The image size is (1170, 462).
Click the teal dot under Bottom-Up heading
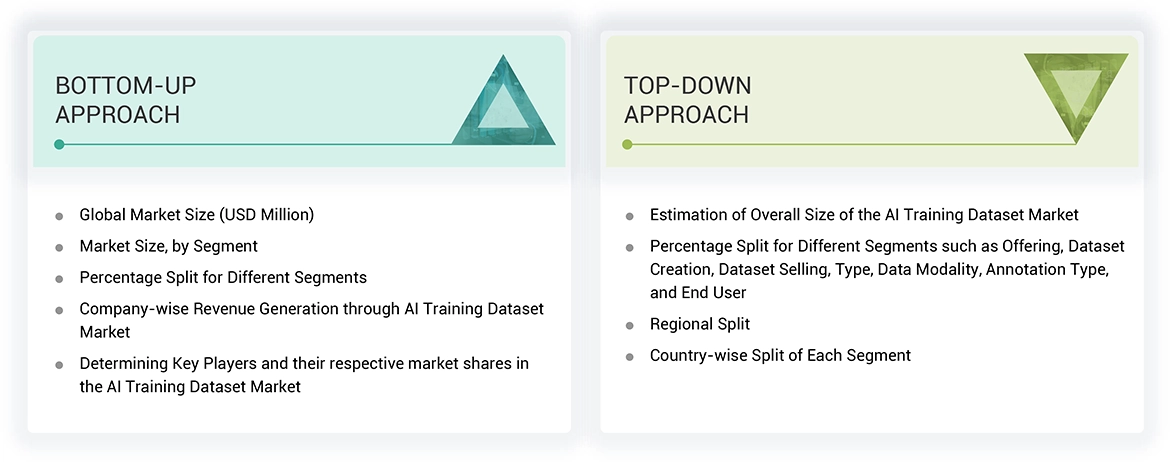tap(59, 144)
